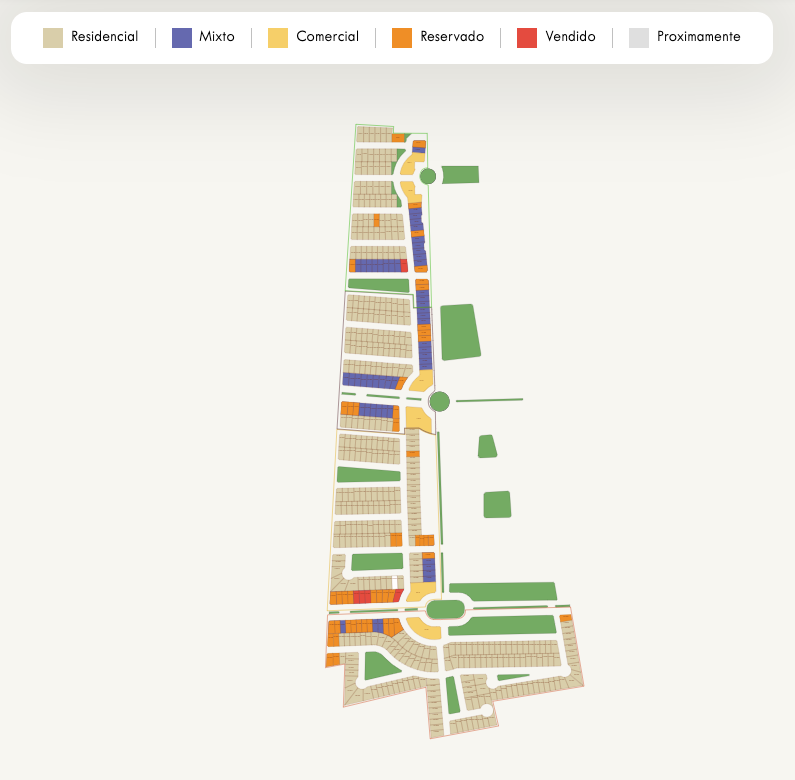Select the Comercial legend label
Image resolution: width=795 pixels, height=780 pixels.
pos(328,37)
